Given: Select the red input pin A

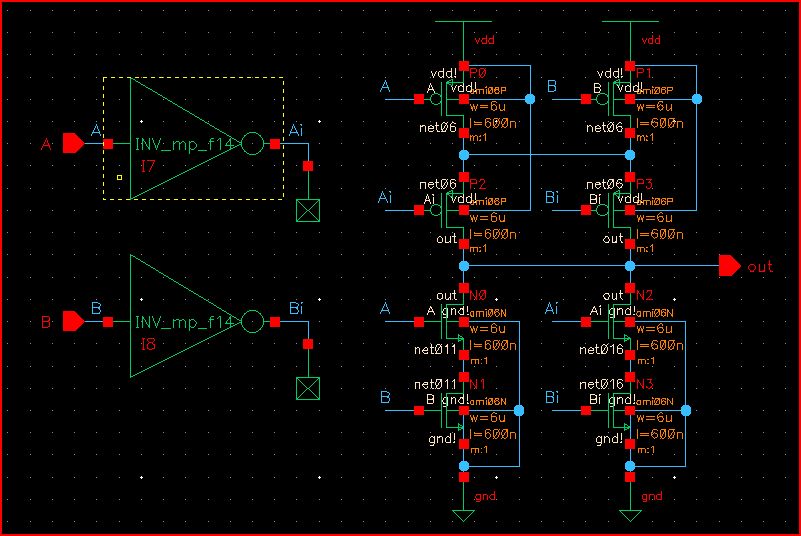Looking at the screenshot, I should tap(73, 144).
